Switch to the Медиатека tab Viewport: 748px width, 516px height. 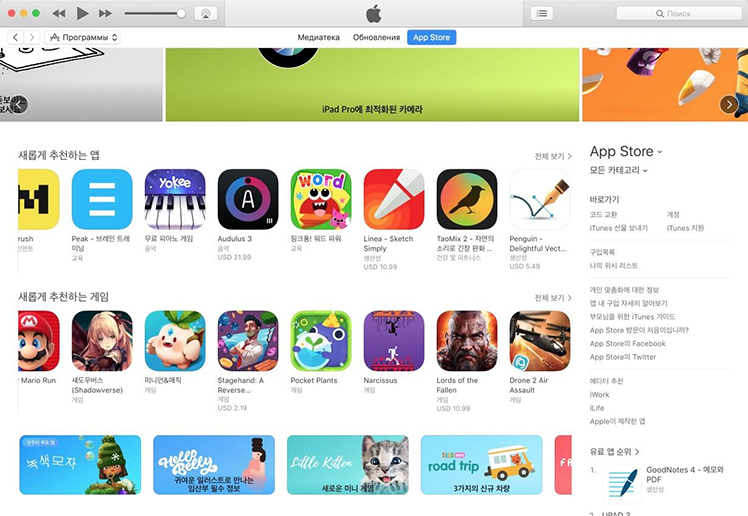point(319,37)
